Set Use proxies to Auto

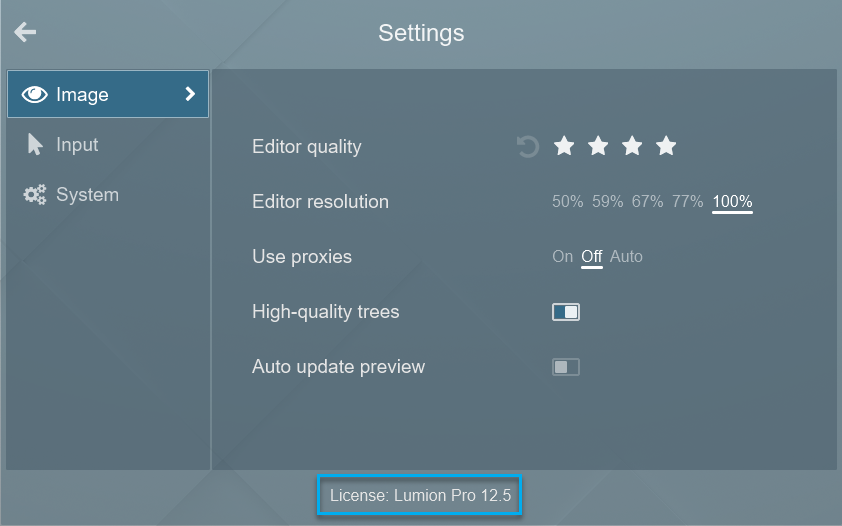(x=626, y=257)
